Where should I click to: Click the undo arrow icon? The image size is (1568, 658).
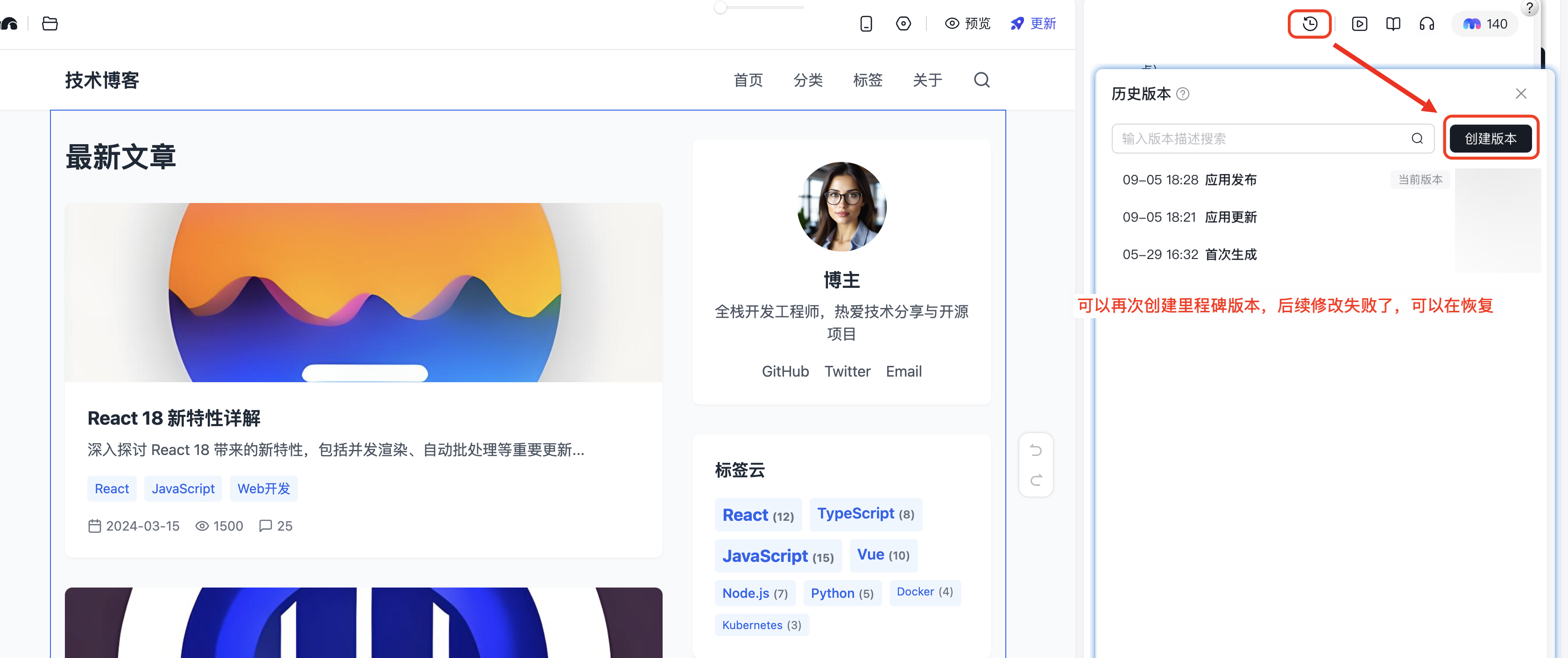[x=1035, y=451]
